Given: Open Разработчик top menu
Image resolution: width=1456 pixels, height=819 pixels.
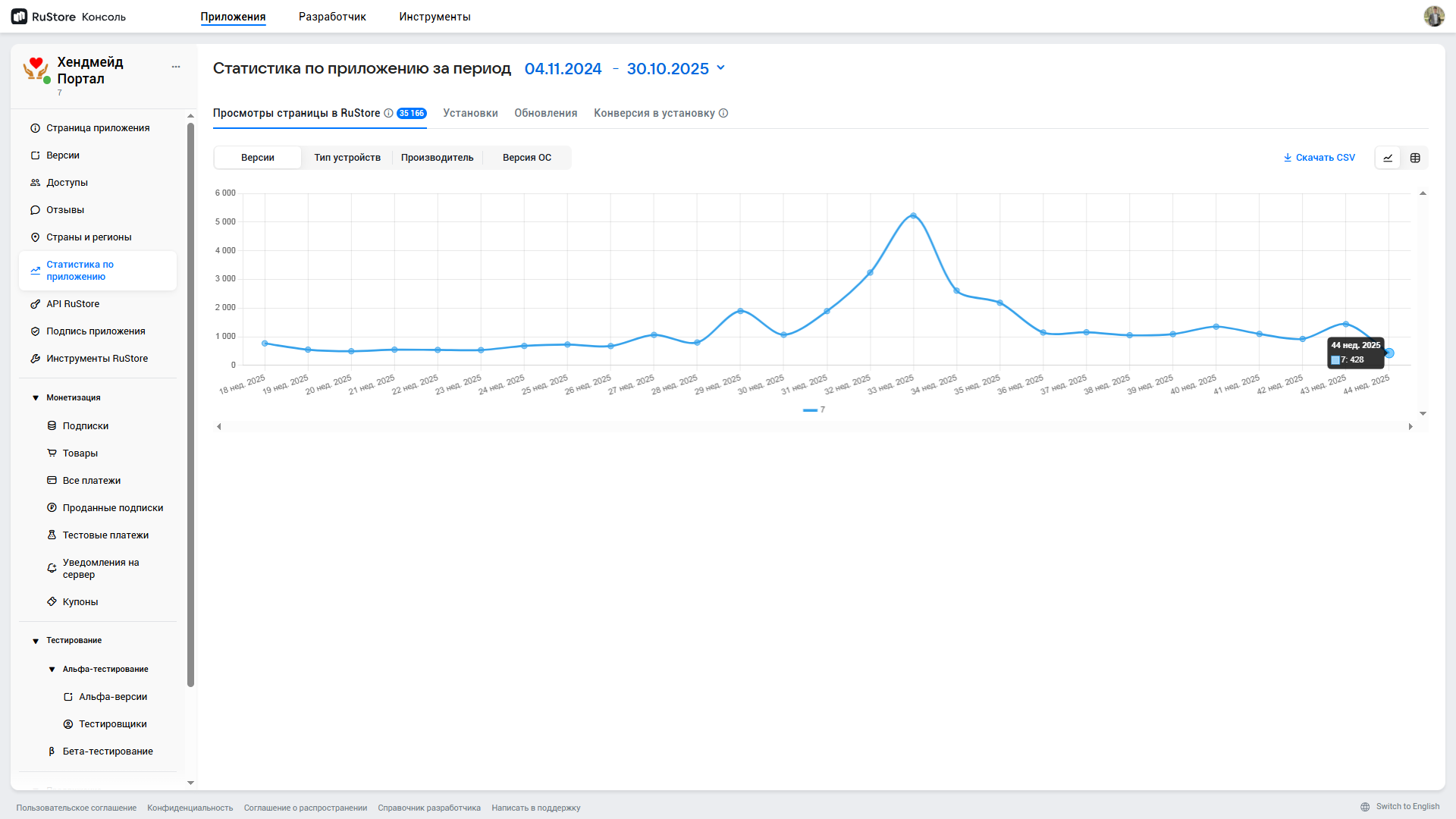Looking at the screenshot, I should pos(332,17).
